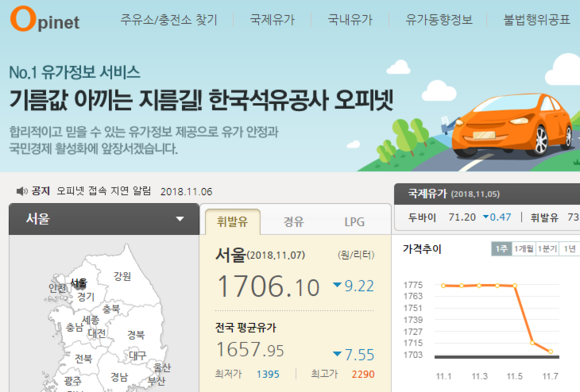The image size is (580, 392).
Task: Select the 1분기 price trend period
Action: (547, 249)
